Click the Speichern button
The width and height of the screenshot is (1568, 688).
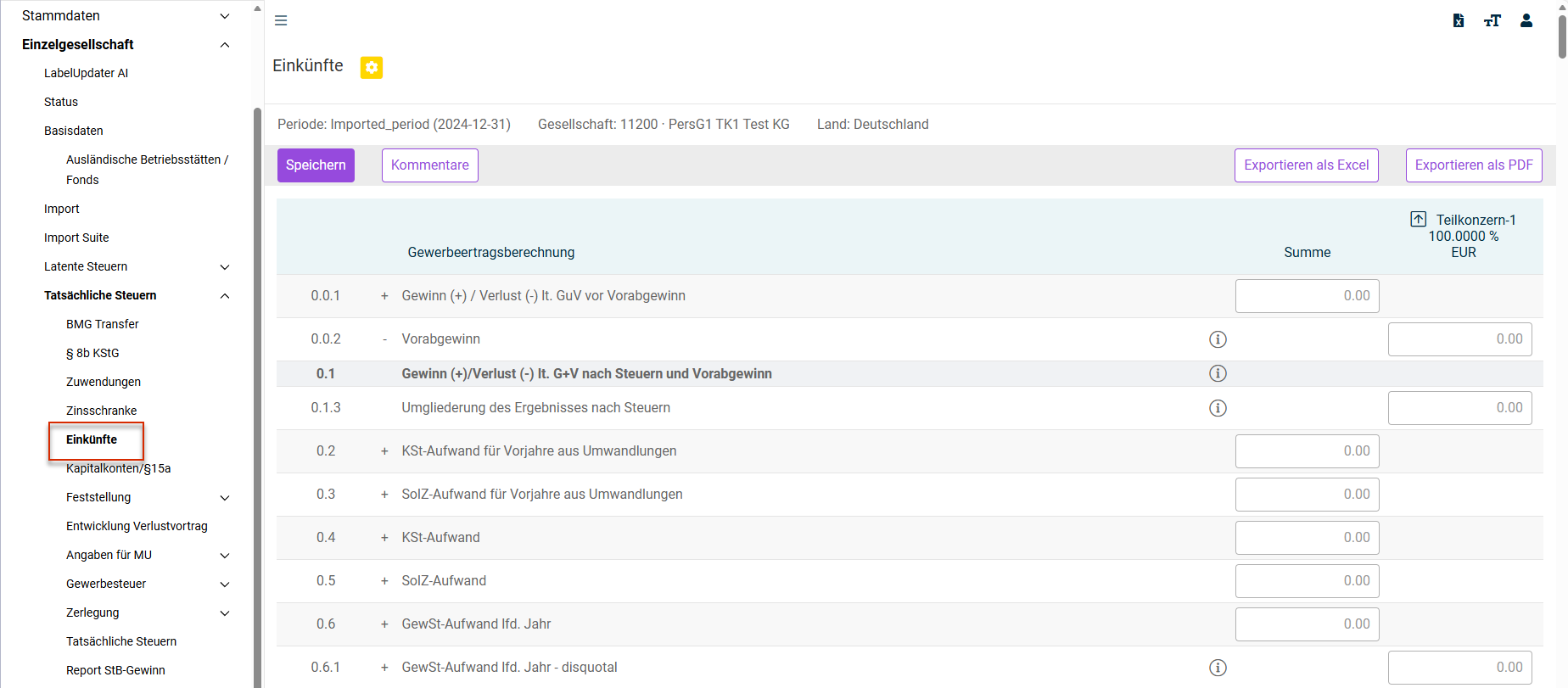pyautogui.click(x=316, y=165)
